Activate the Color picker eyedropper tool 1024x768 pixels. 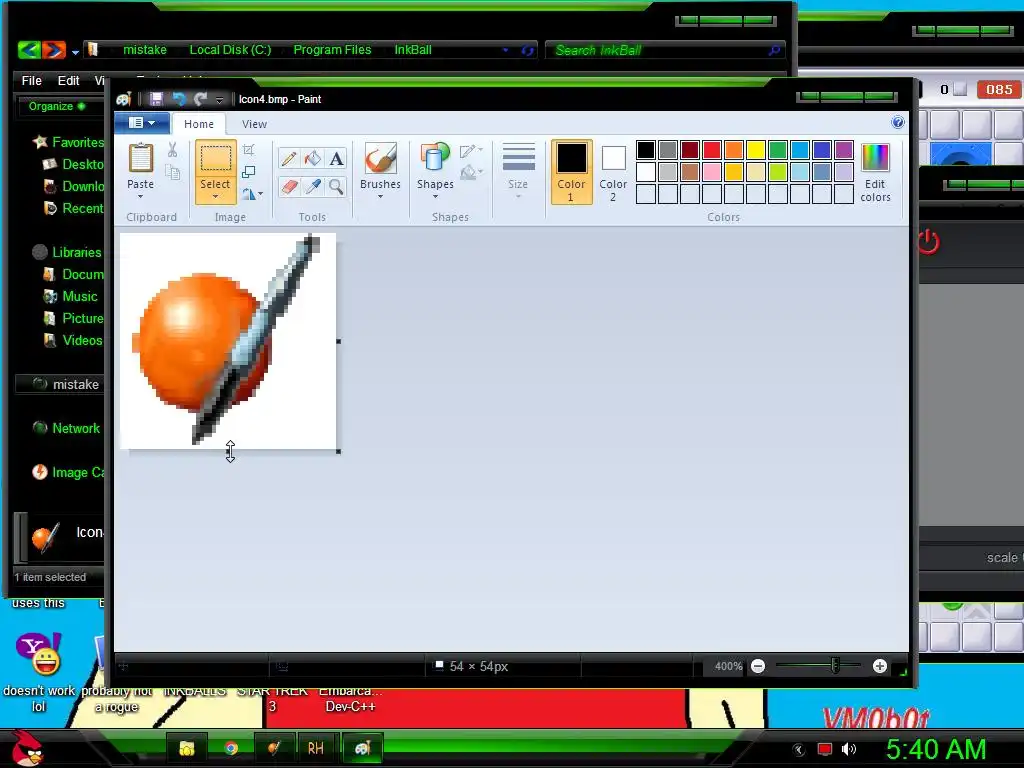pos(312,187)
